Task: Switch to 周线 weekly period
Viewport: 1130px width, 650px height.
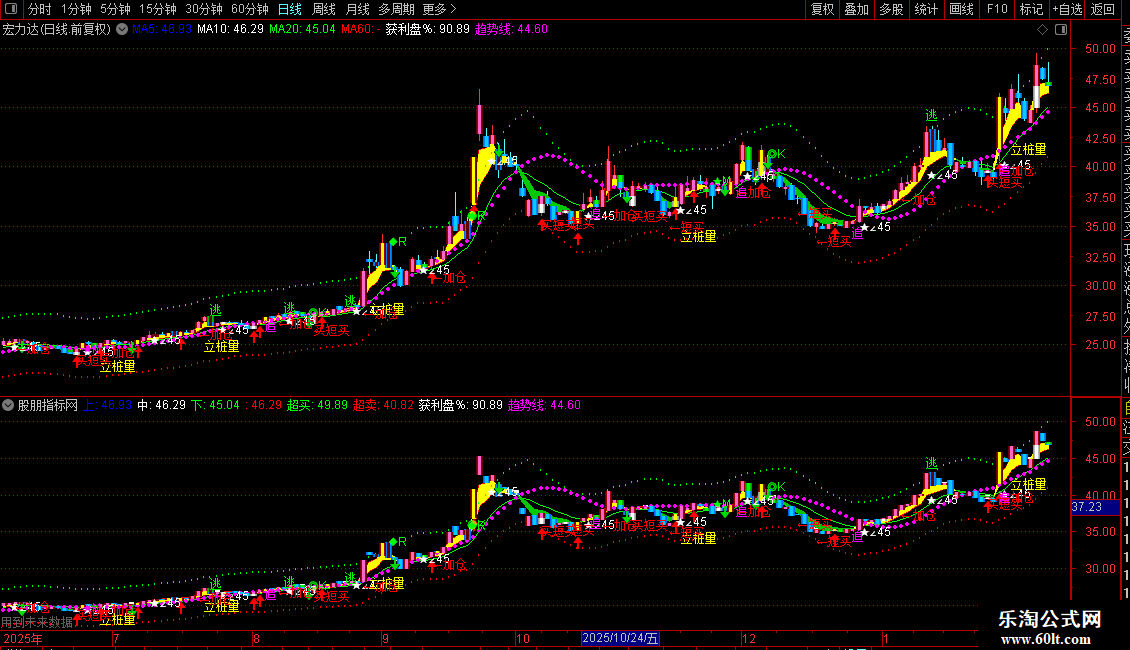Action: (324, 9)
